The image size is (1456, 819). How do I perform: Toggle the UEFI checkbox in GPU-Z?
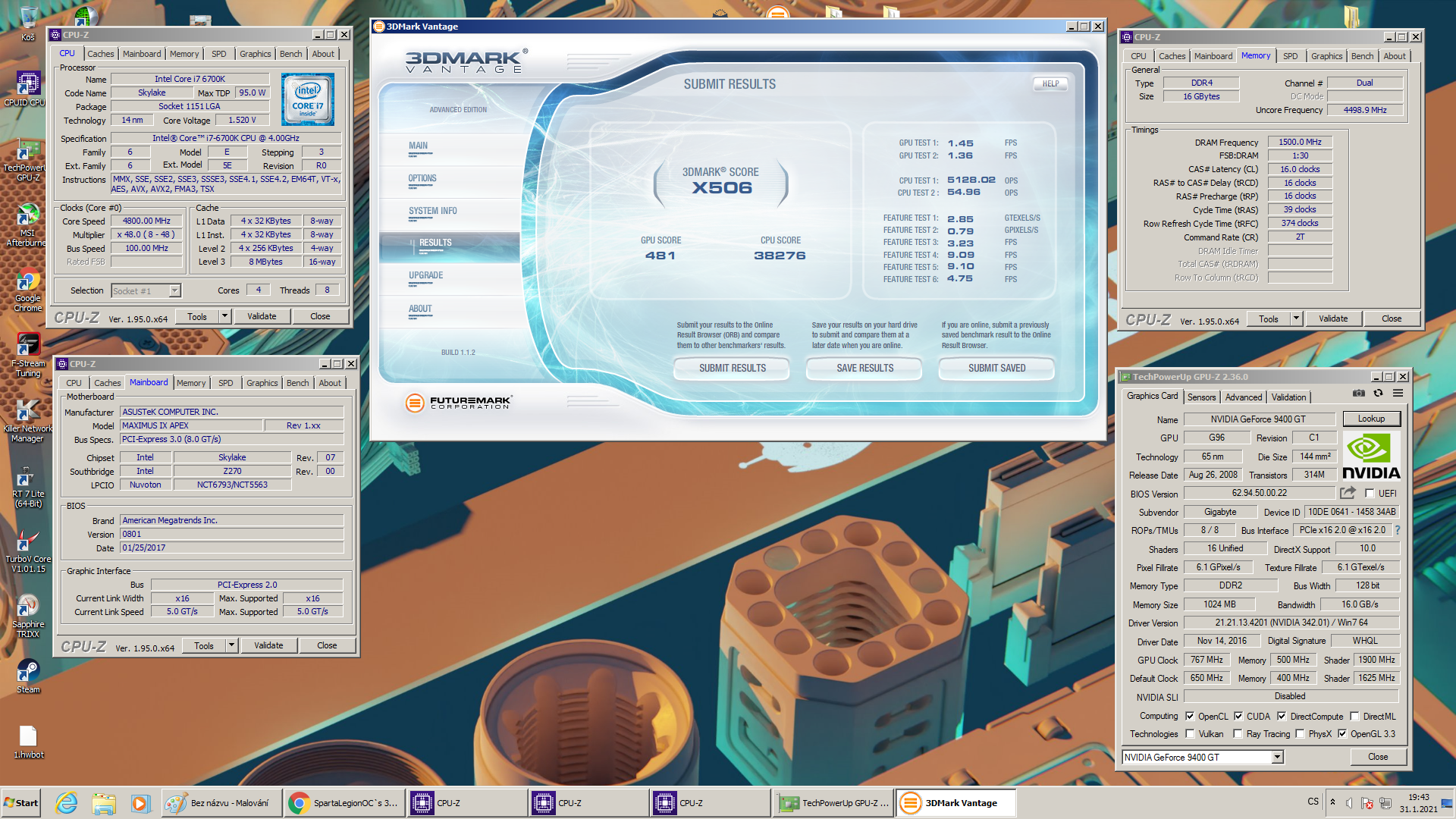click(x=1370, y=493)
